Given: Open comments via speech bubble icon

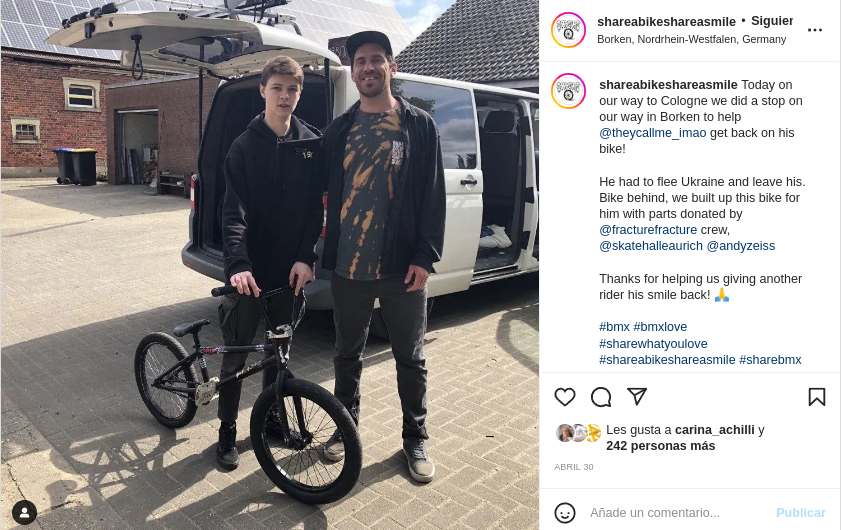Looking at the screenshot, I should click(601, 397).
